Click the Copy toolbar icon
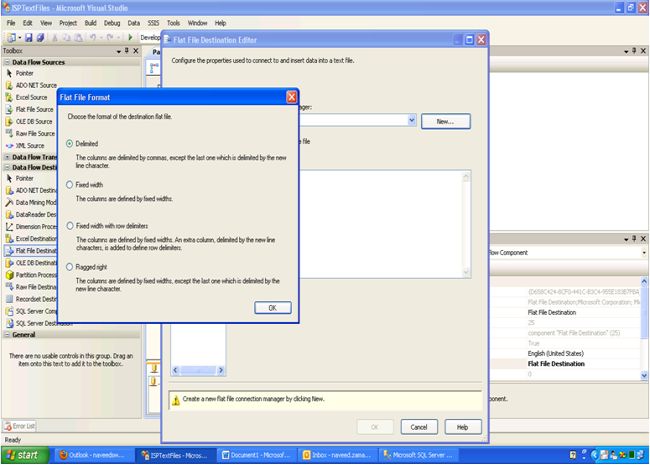This screenshot has width=650, height=466. 66,38
